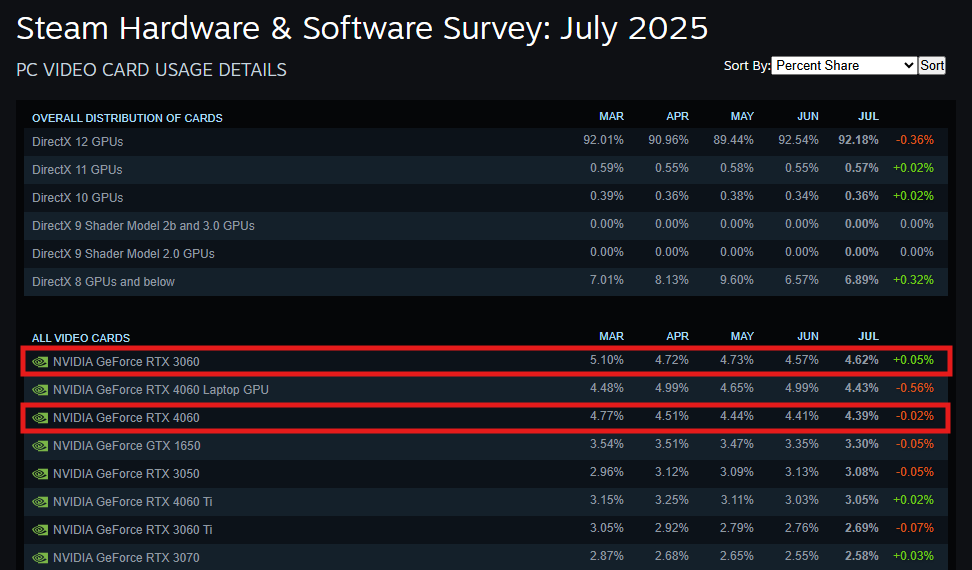Viewport: 972px width, 570px height.
Task: Click the +0.05% change on RTX 3060 row
Action: click(x=913, y=360)
